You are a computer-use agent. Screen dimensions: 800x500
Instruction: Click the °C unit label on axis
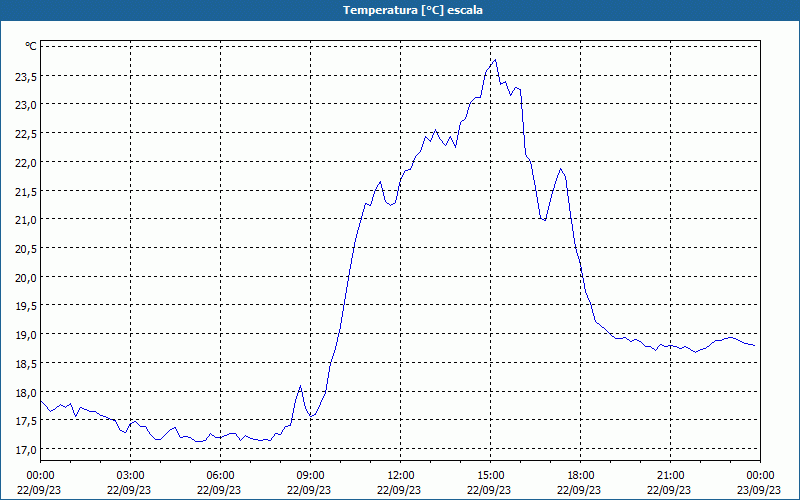[x=31, y=46]
